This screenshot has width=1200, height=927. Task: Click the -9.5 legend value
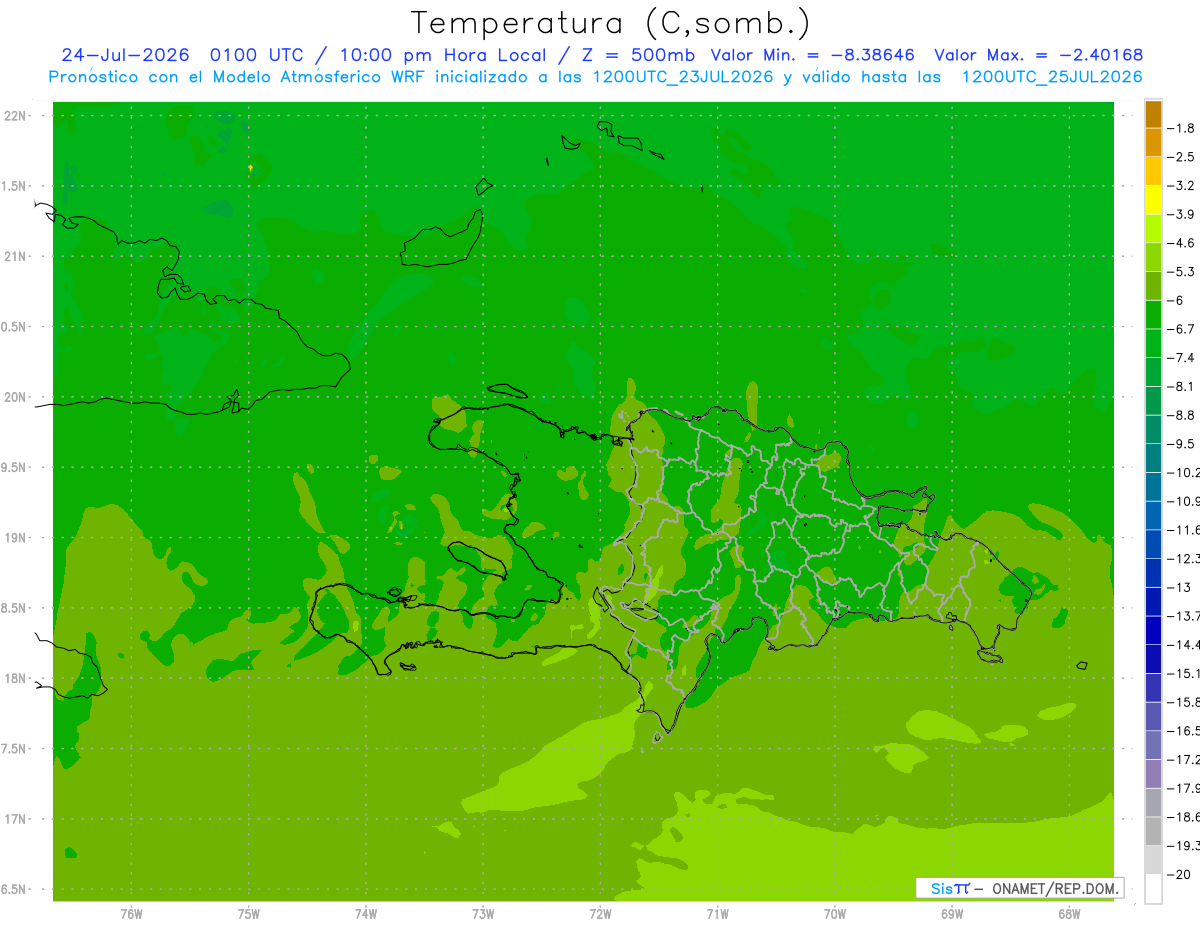coord(1181,443)
